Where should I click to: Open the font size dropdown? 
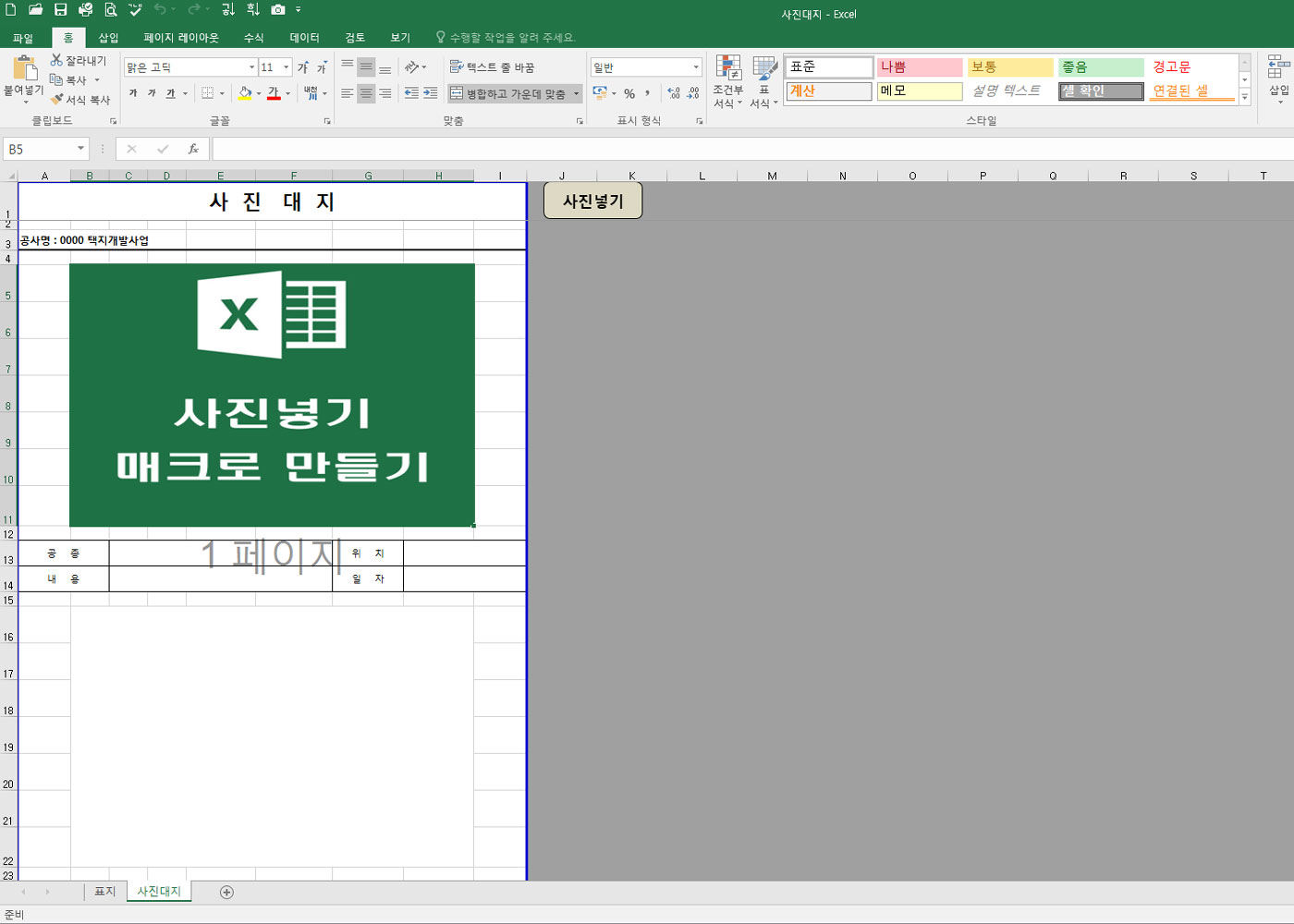[287, 67]
